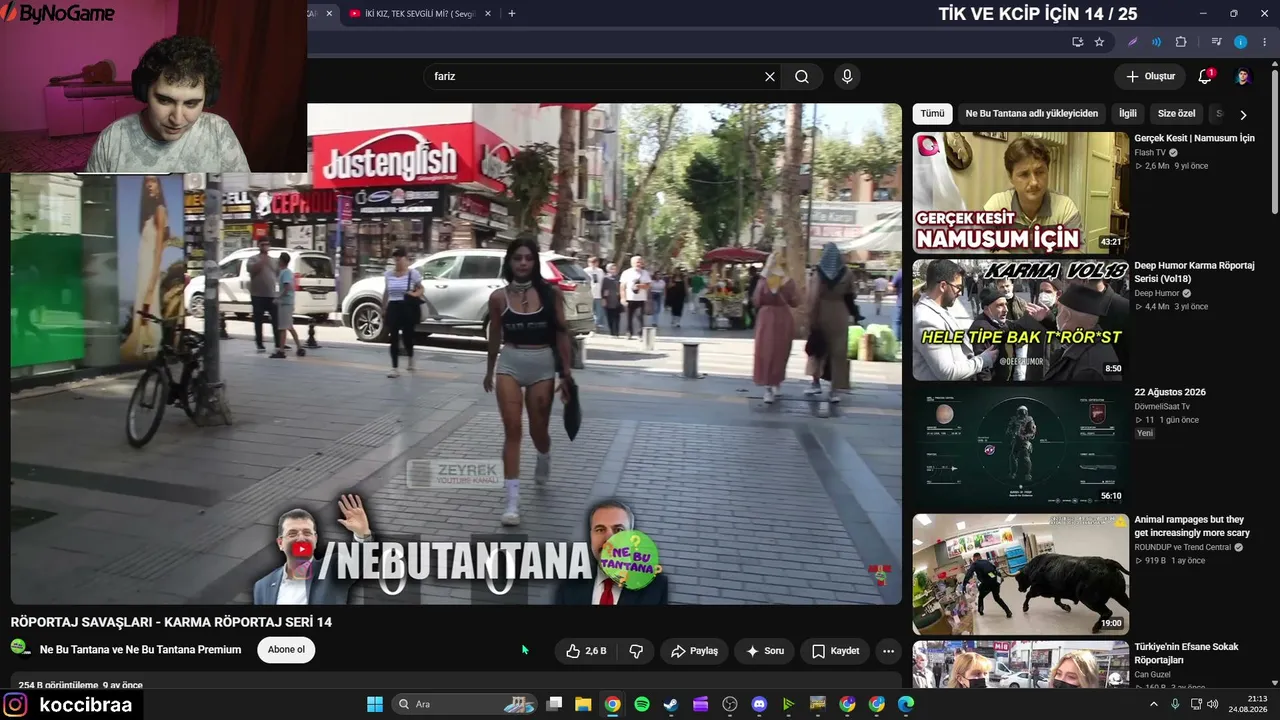The height and width of the screenshot is (720, 1280).
Task: Open File Explorer from the taskbar
Action: (x=583, y=704)
